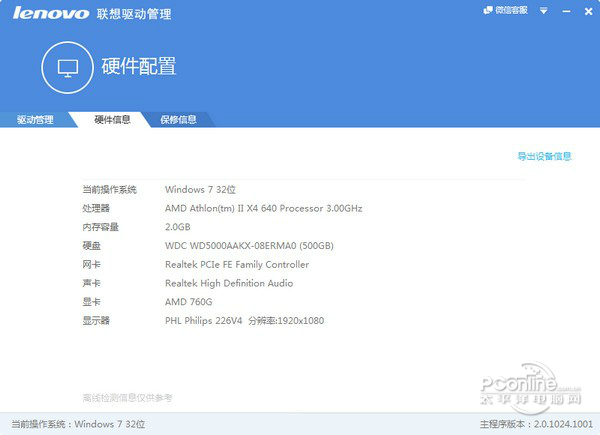Switch to the 驱动管理 tab
Screen dimensions: 600x435
coord(35,120)
